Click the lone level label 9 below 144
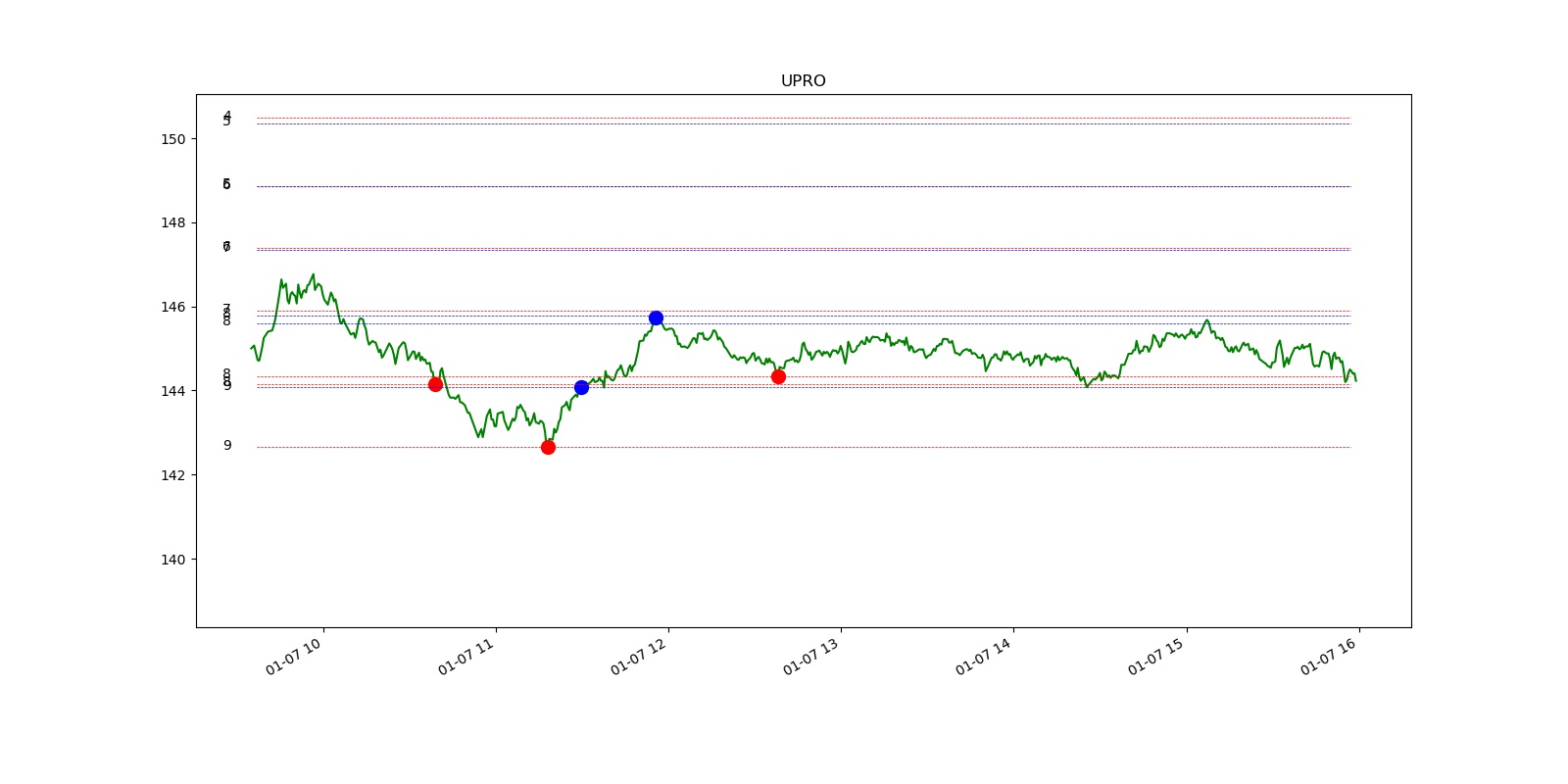 (227, 445)
